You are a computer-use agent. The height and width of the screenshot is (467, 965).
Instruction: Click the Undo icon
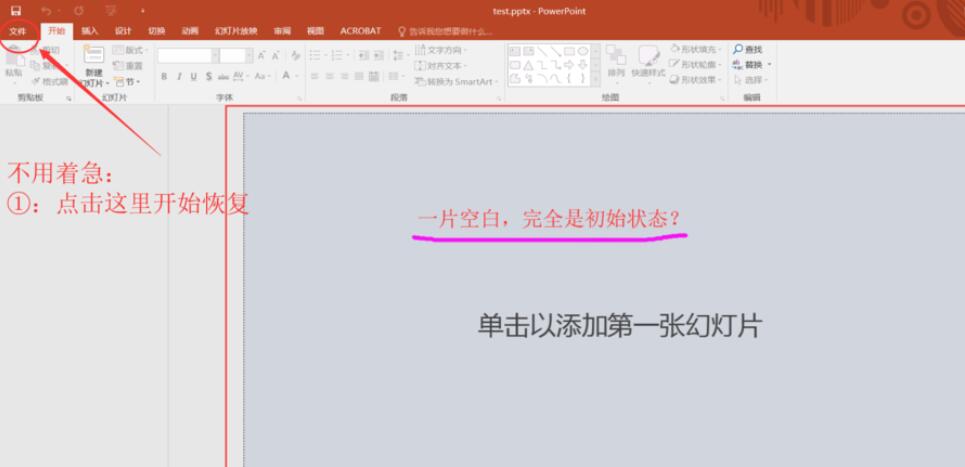[46, 11]
